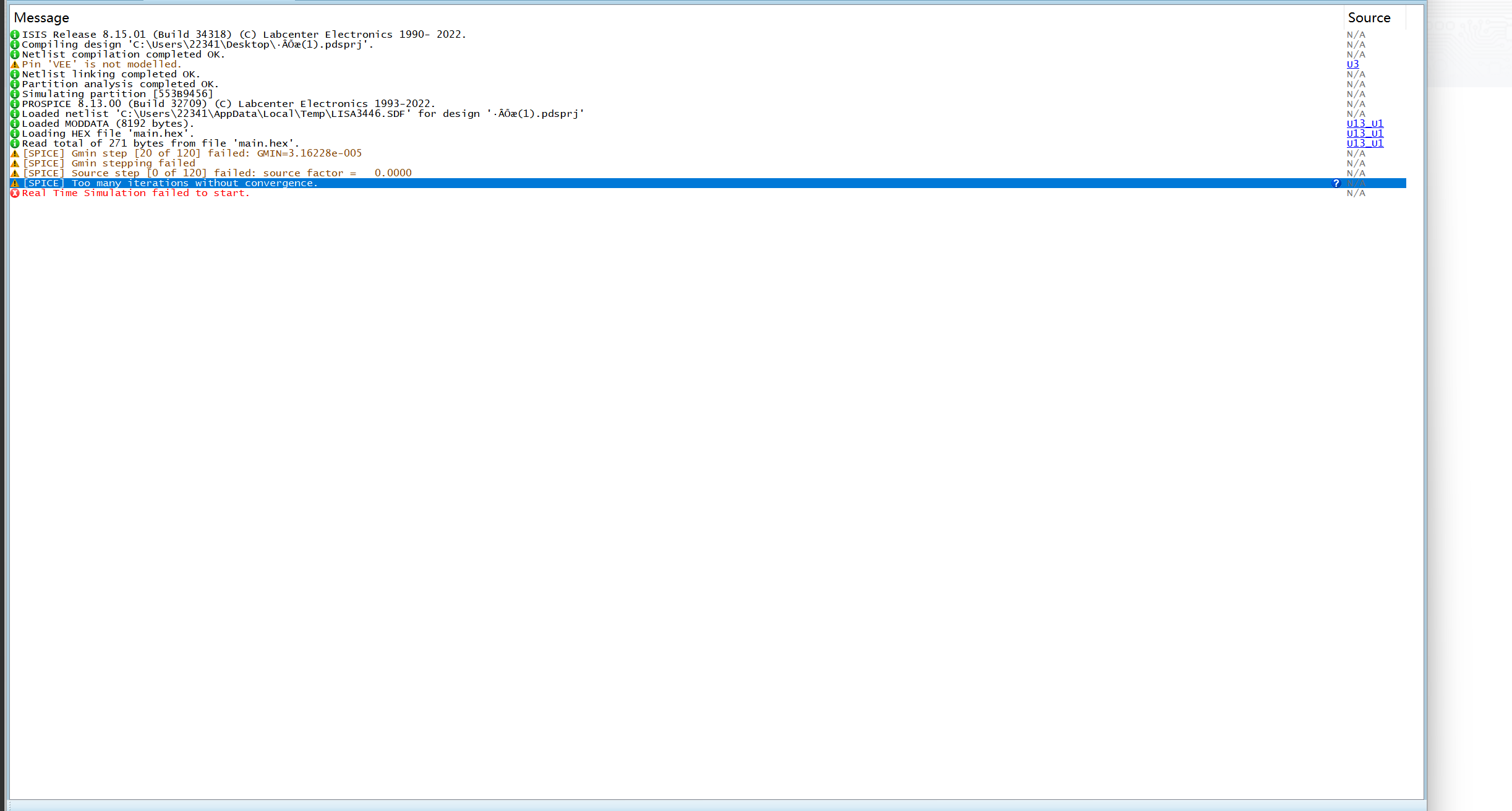Select the ISIS Release 8.15.01 message
This screenshot has height=811, width=1512.
(244, 35)
